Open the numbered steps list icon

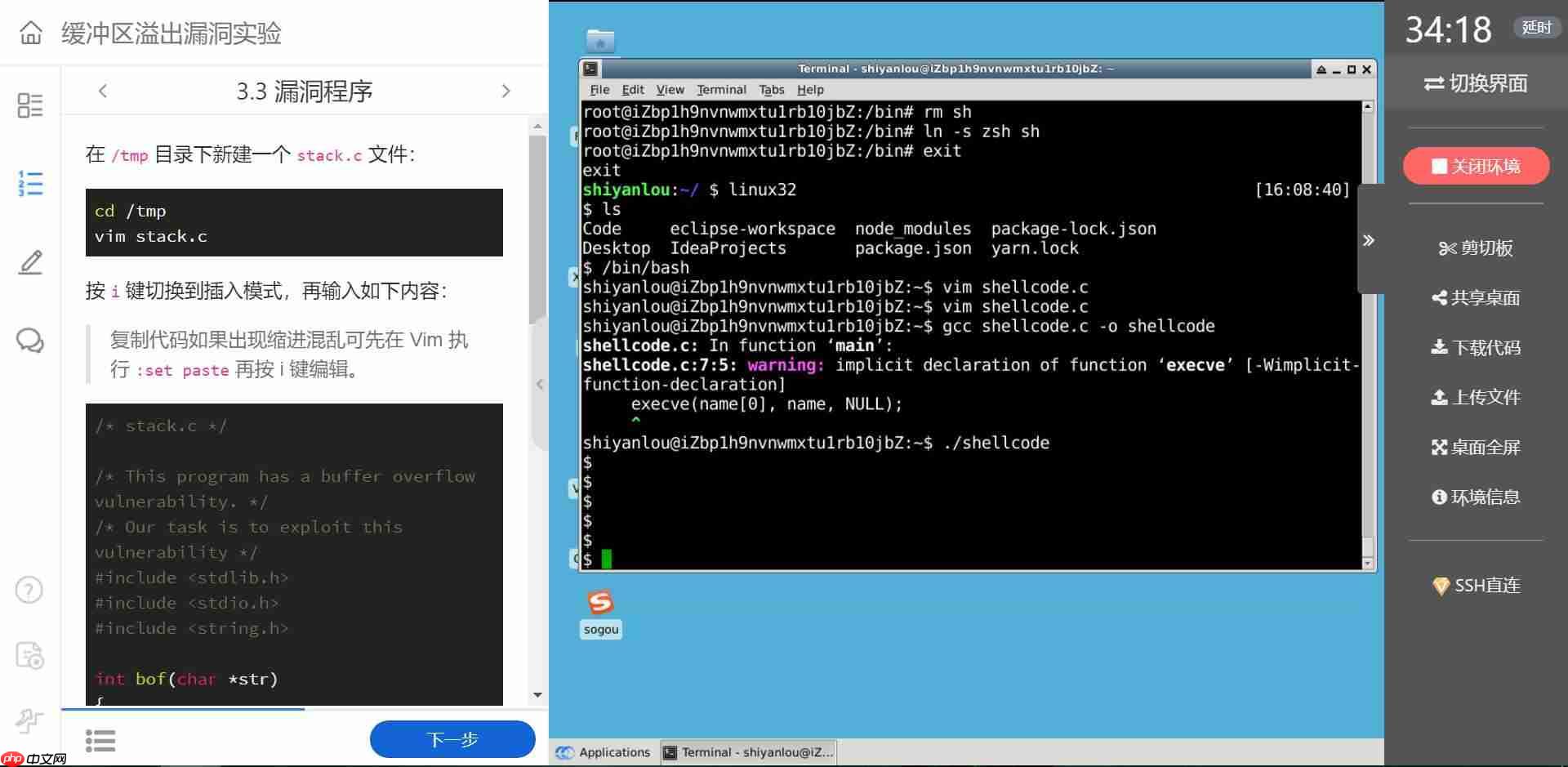(x=30, y=183)
